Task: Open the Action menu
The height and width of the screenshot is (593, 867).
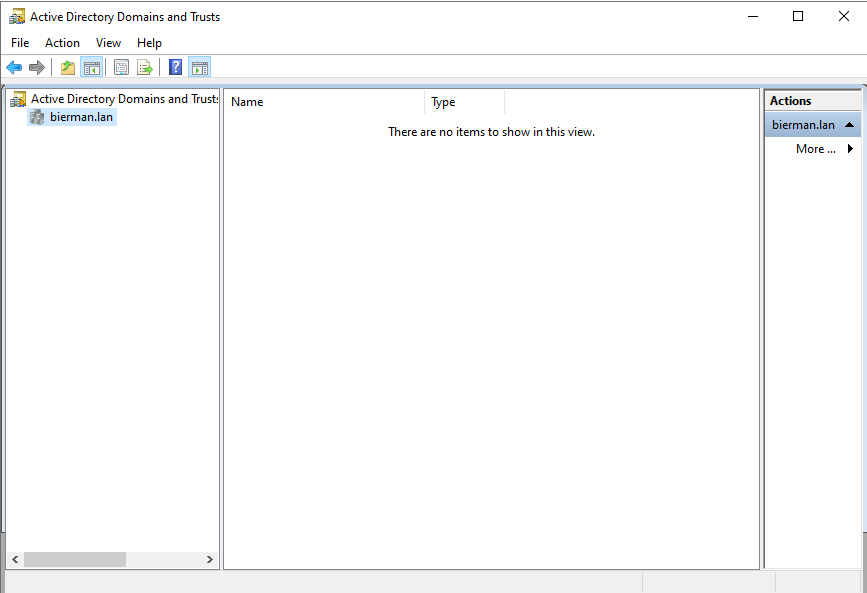Action: [x=62, y=43]
